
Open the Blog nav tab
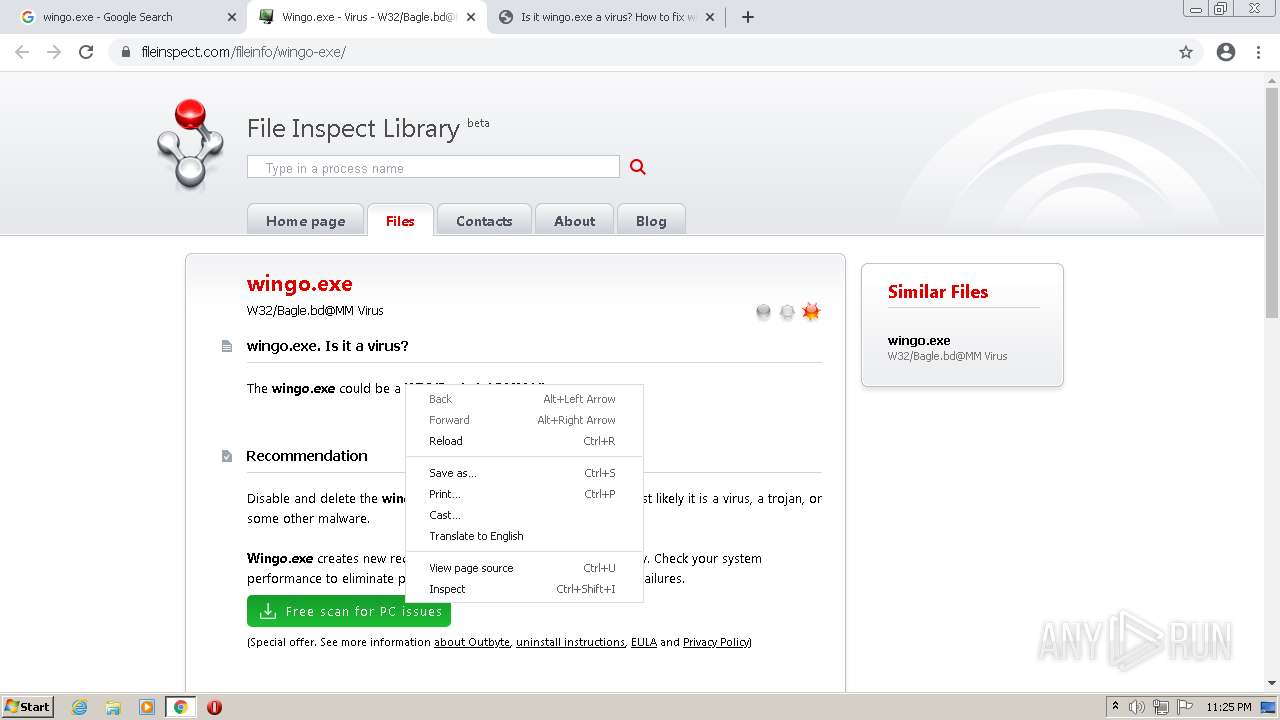coord(651,220)
